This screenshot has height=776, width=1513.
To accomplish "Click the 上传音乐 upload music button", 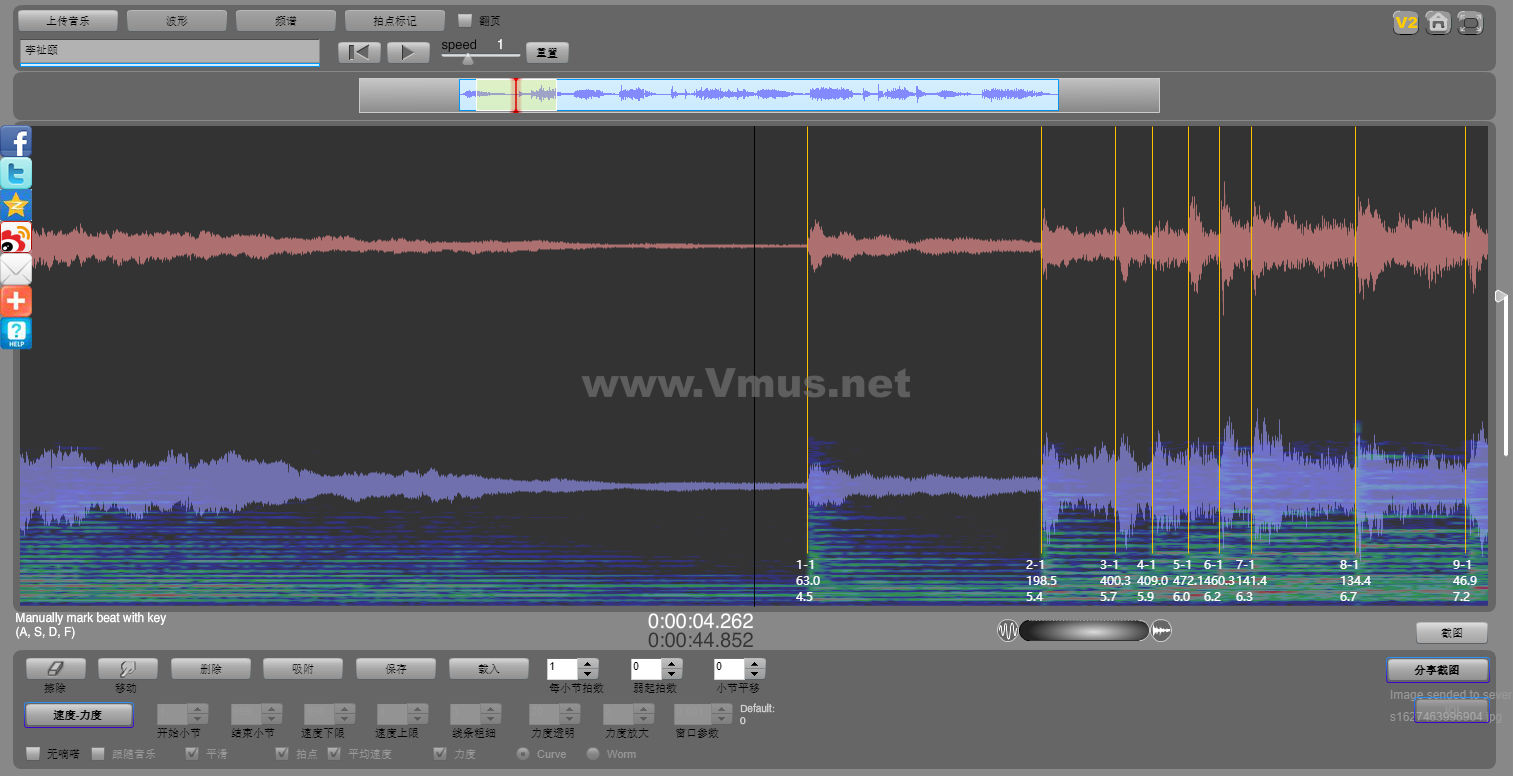I will [68, 20].
